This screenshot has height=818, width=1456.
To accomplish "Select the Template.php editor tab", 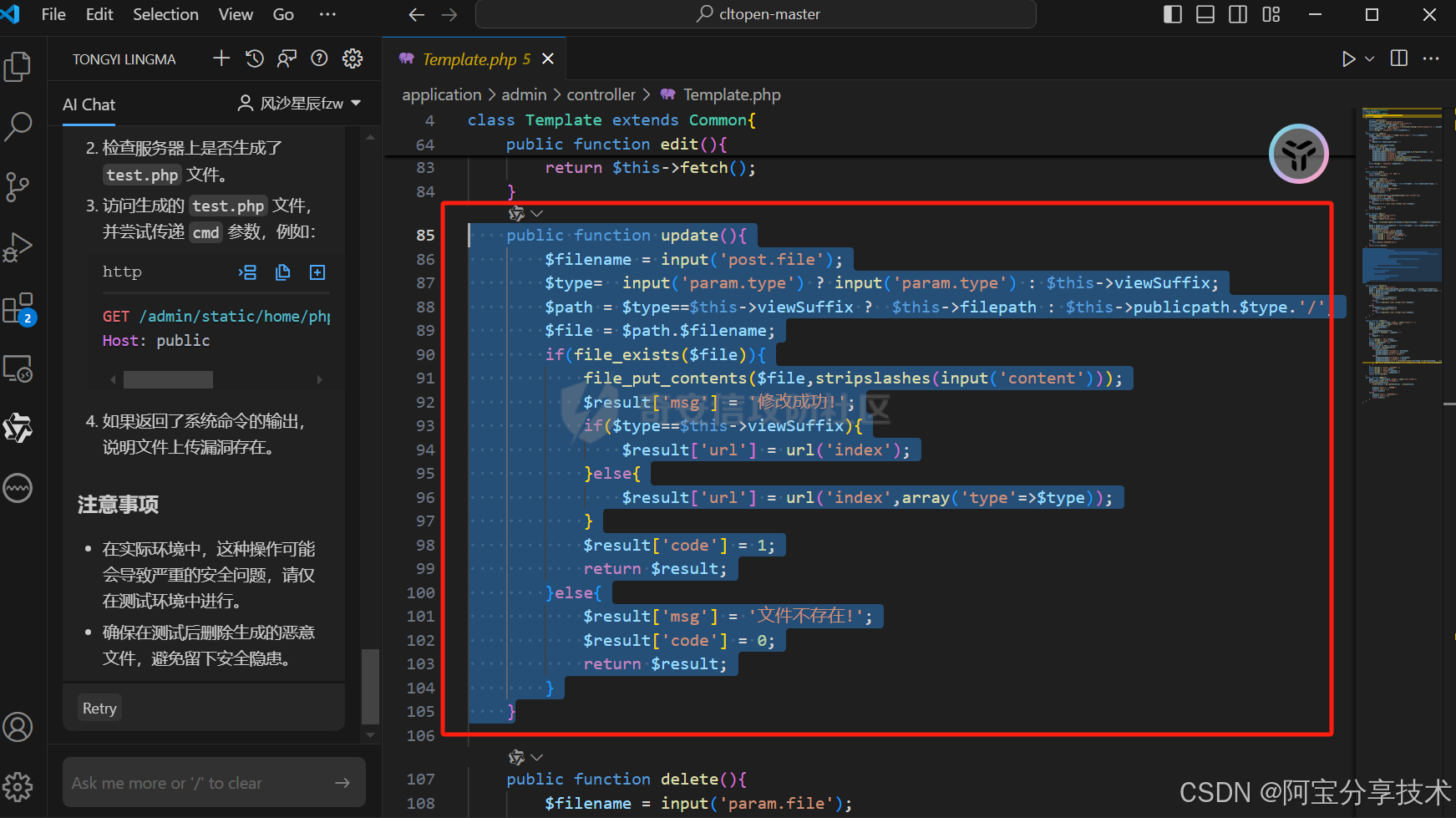I will pyautogui.click(x=475, y=58).
